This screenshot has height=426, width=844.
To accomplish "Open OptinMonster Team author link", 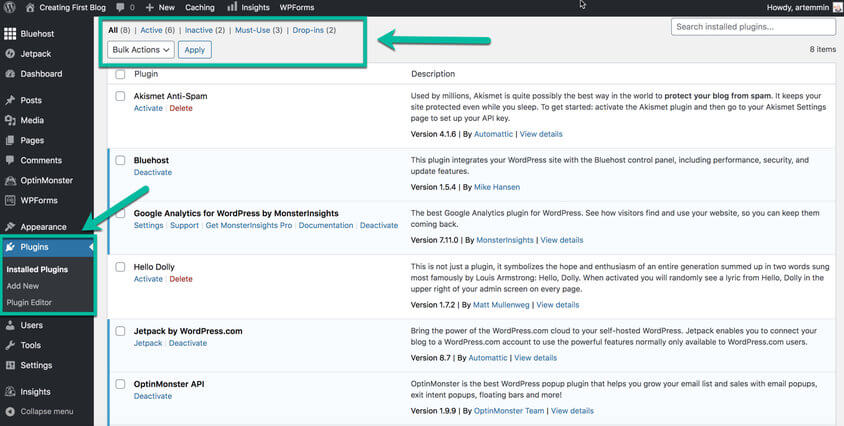I will [509, 411].
